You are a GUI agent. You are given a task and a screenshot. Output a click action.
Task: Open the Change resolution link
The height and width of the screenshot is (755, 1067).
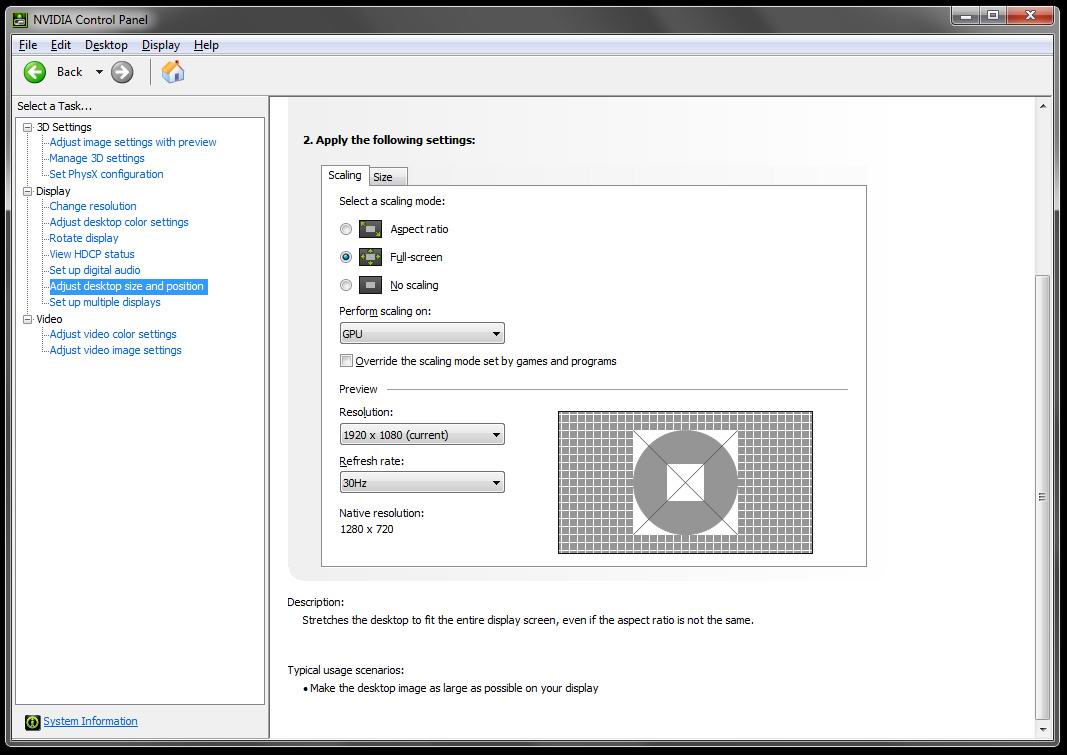tap(93, 206)
